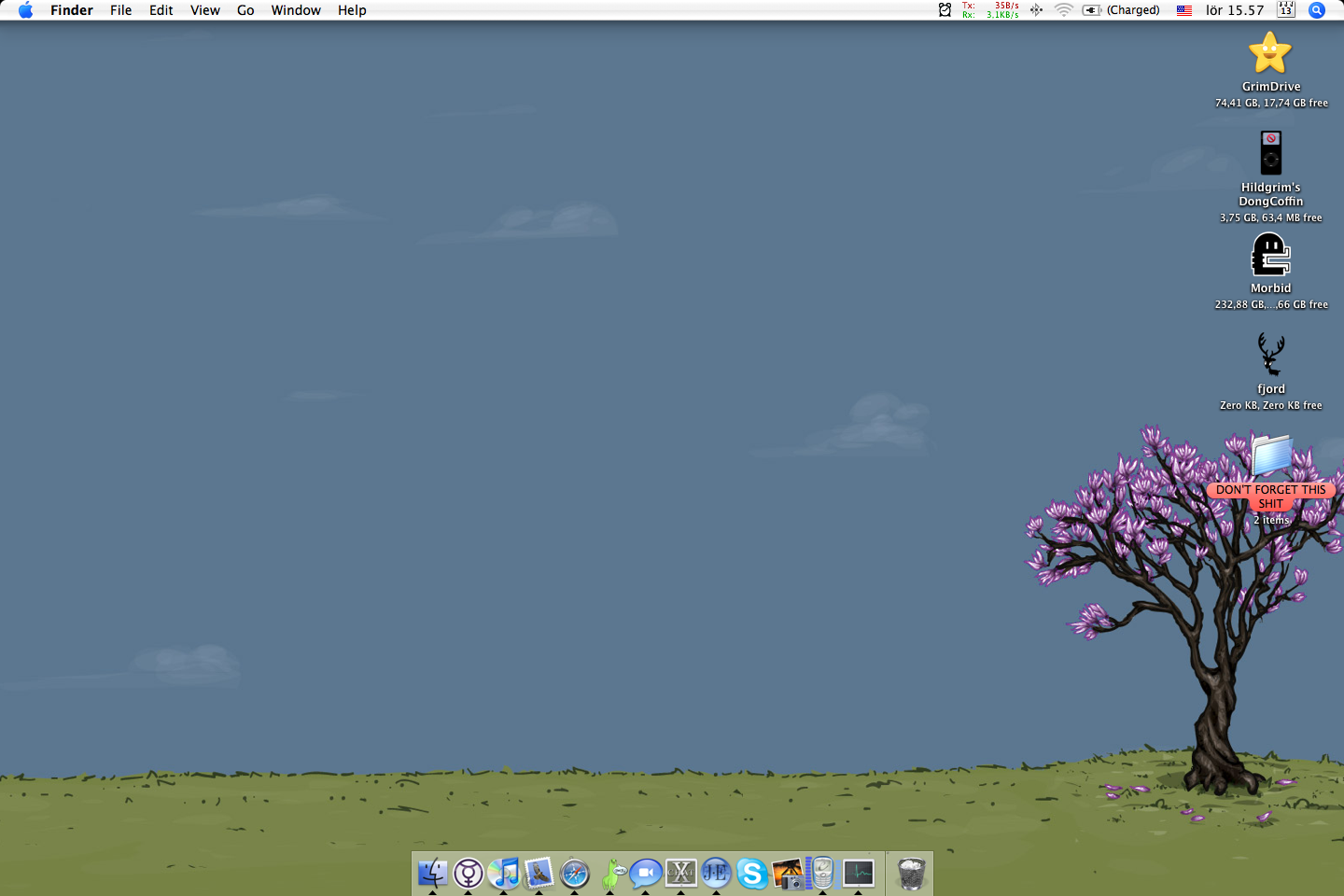
Task: Expand the Wi-Fi status menu
Action: pyautogui.click(x=1063, y=10)
